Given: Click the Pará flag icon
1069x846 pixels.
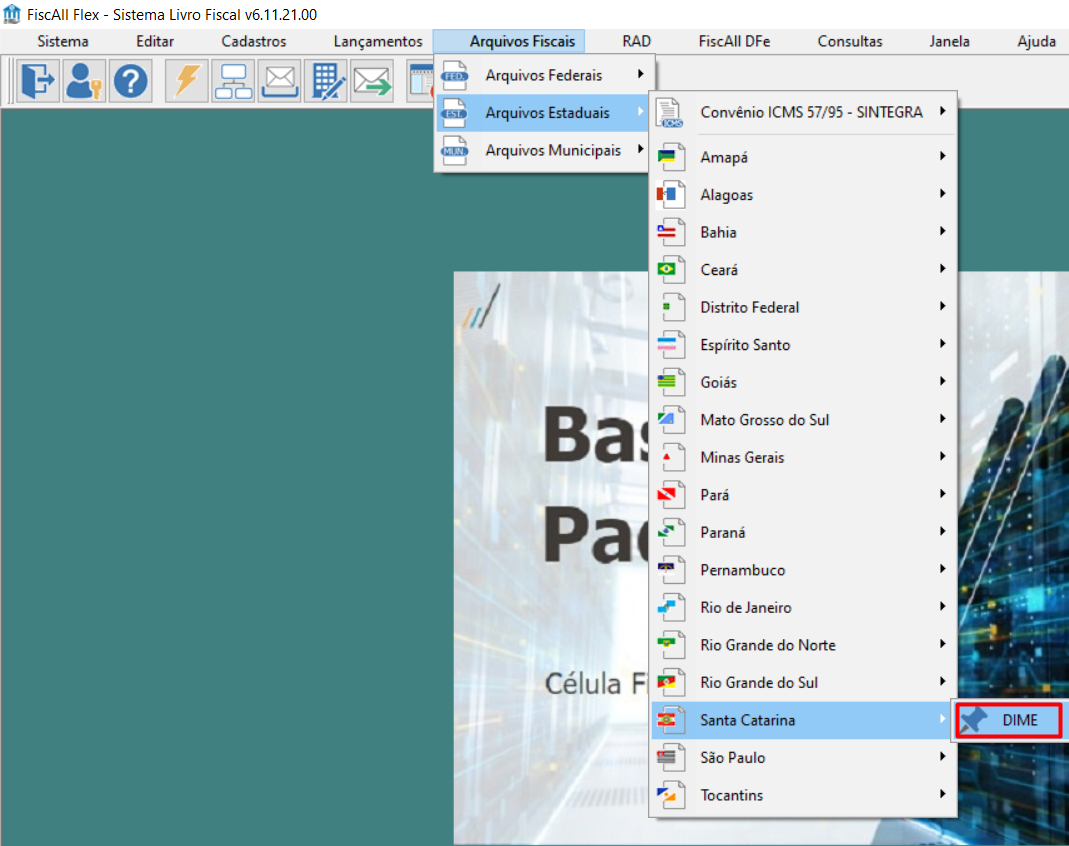Looking at the screenshot, I should (670, 494).
